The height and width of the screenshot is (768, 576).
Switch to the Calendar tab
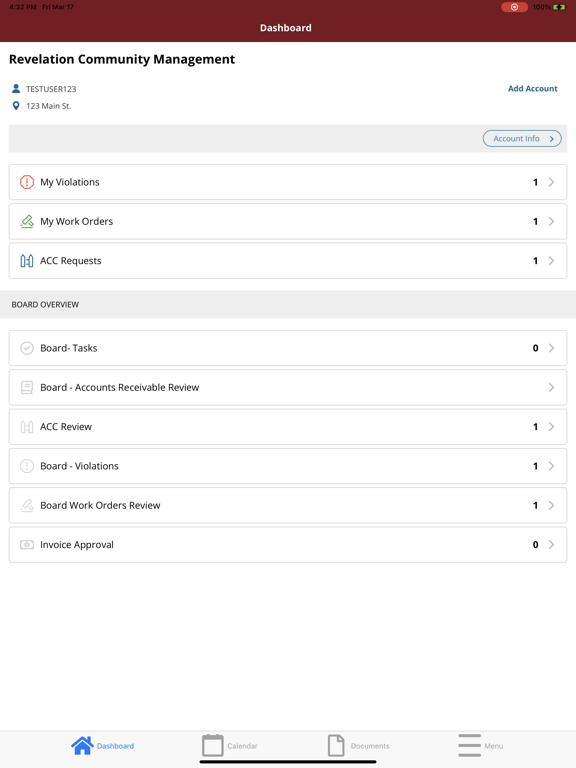tap(230, 745)
